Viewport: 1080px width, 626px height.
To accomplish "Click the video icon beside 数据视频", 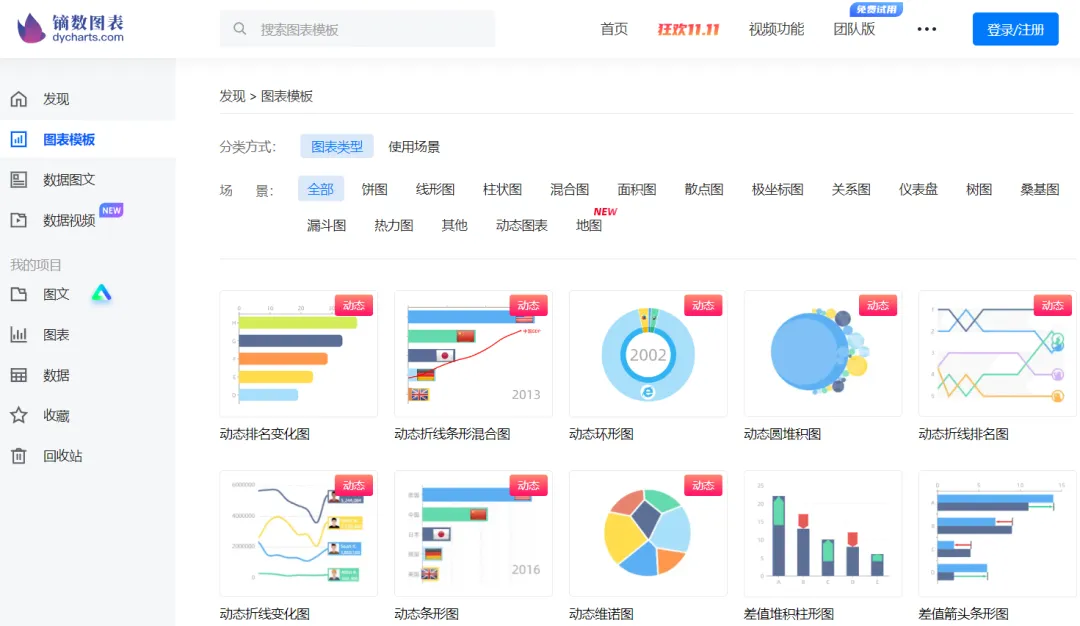I will coord(19,220).
